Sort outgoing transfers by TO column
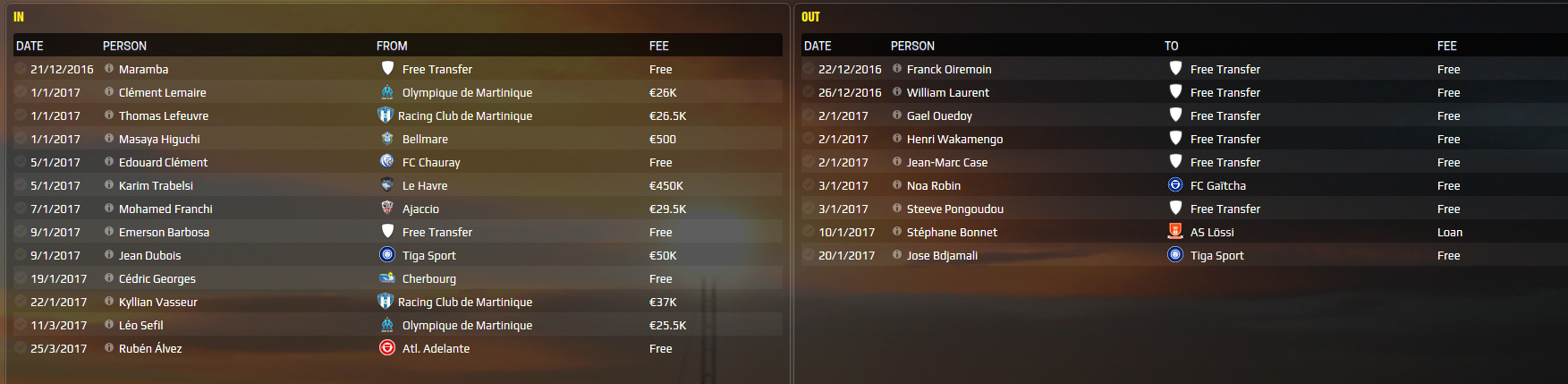Screen dimensions: 1568x384 coord(1171,46)
